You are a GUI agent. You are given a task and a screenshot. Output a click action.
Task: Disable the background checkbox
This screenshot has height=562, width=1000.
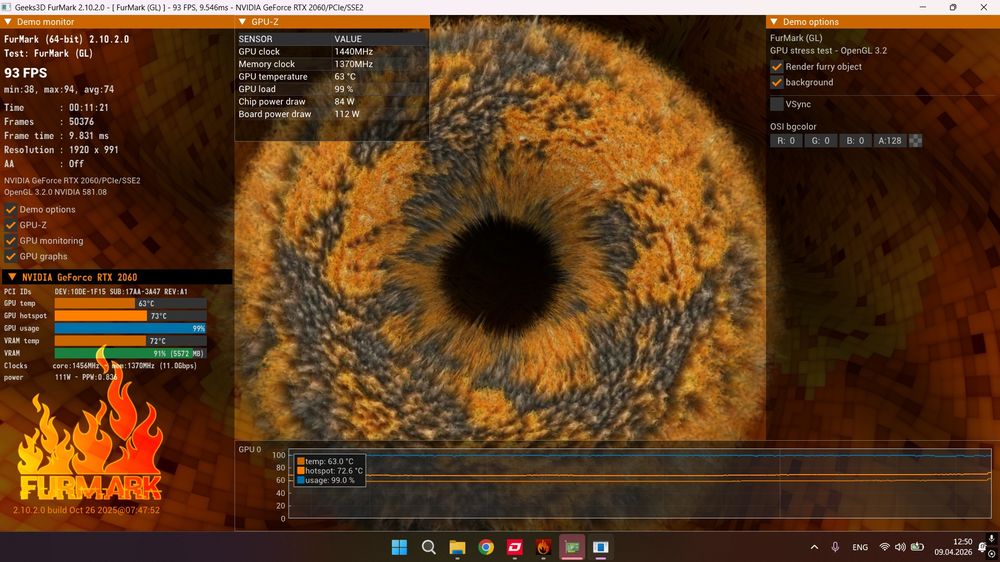[776, 82]
